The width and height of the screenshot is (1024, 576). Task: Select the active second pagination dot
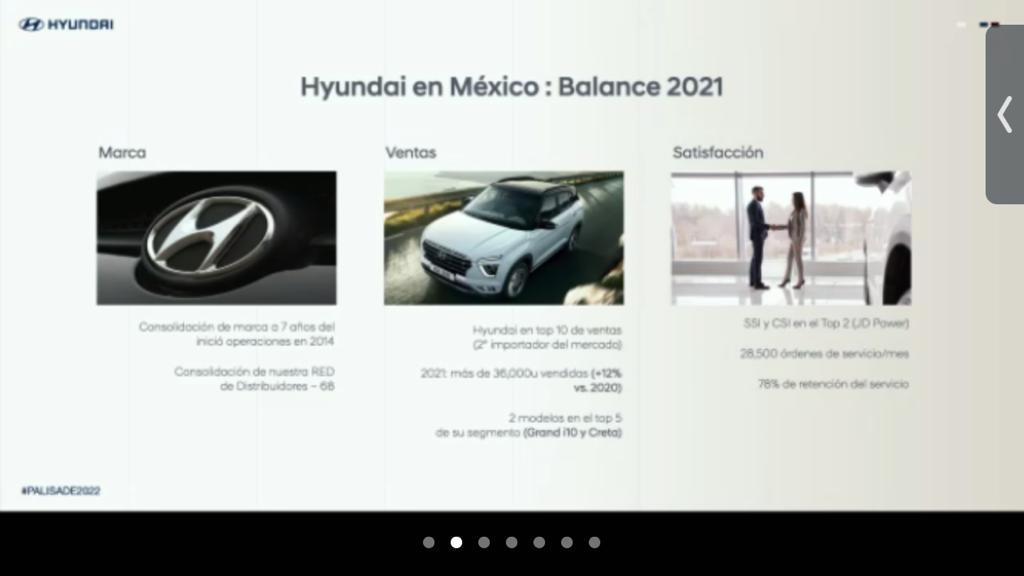[x=456, y=542]
